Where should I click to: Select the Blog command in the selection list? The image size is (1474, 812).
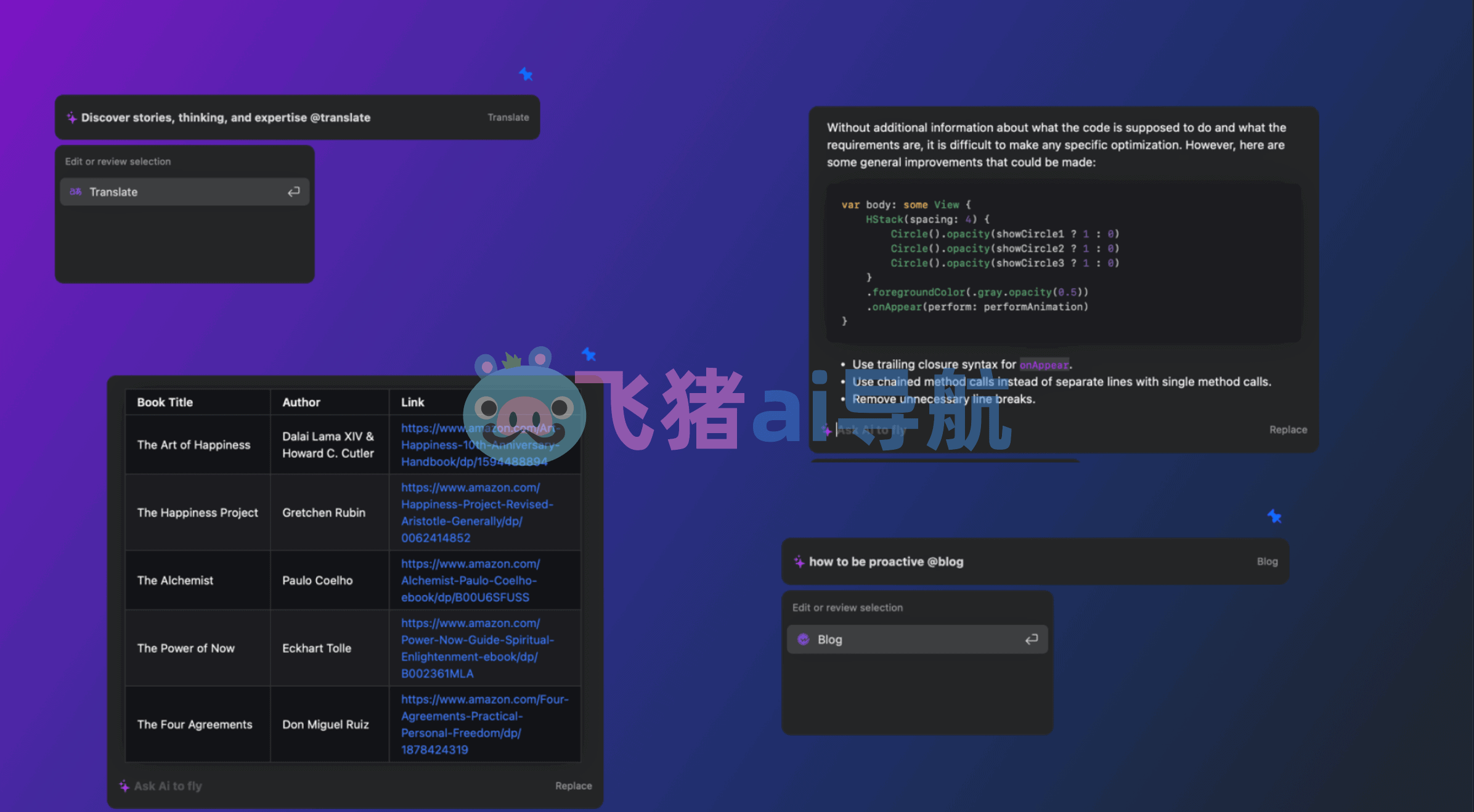tap(917, 639)
